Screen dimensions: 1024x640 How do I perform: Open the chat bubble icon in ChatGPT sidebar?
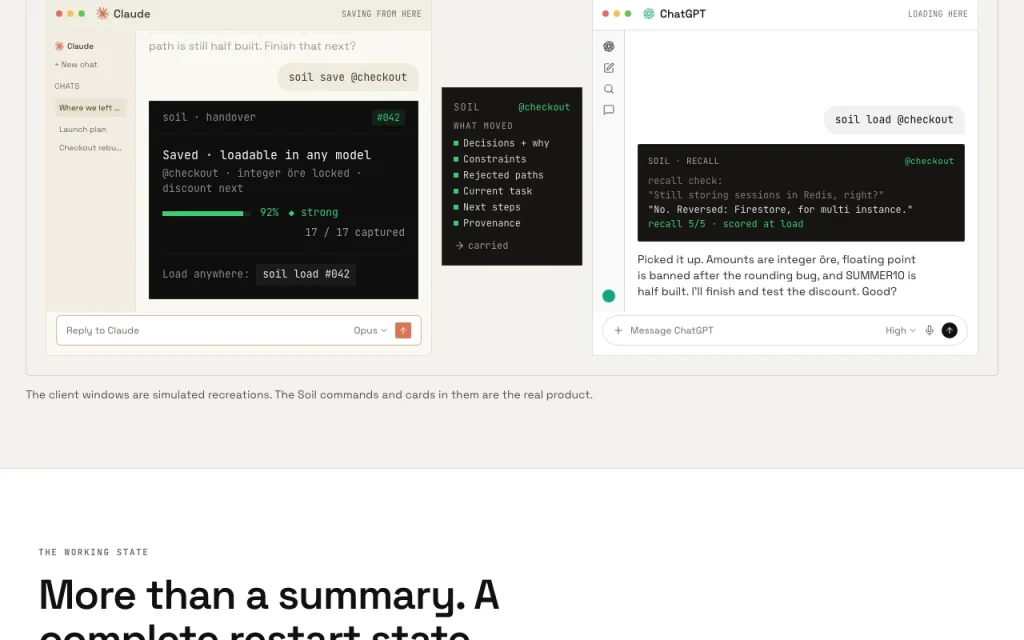click(609, 110)
